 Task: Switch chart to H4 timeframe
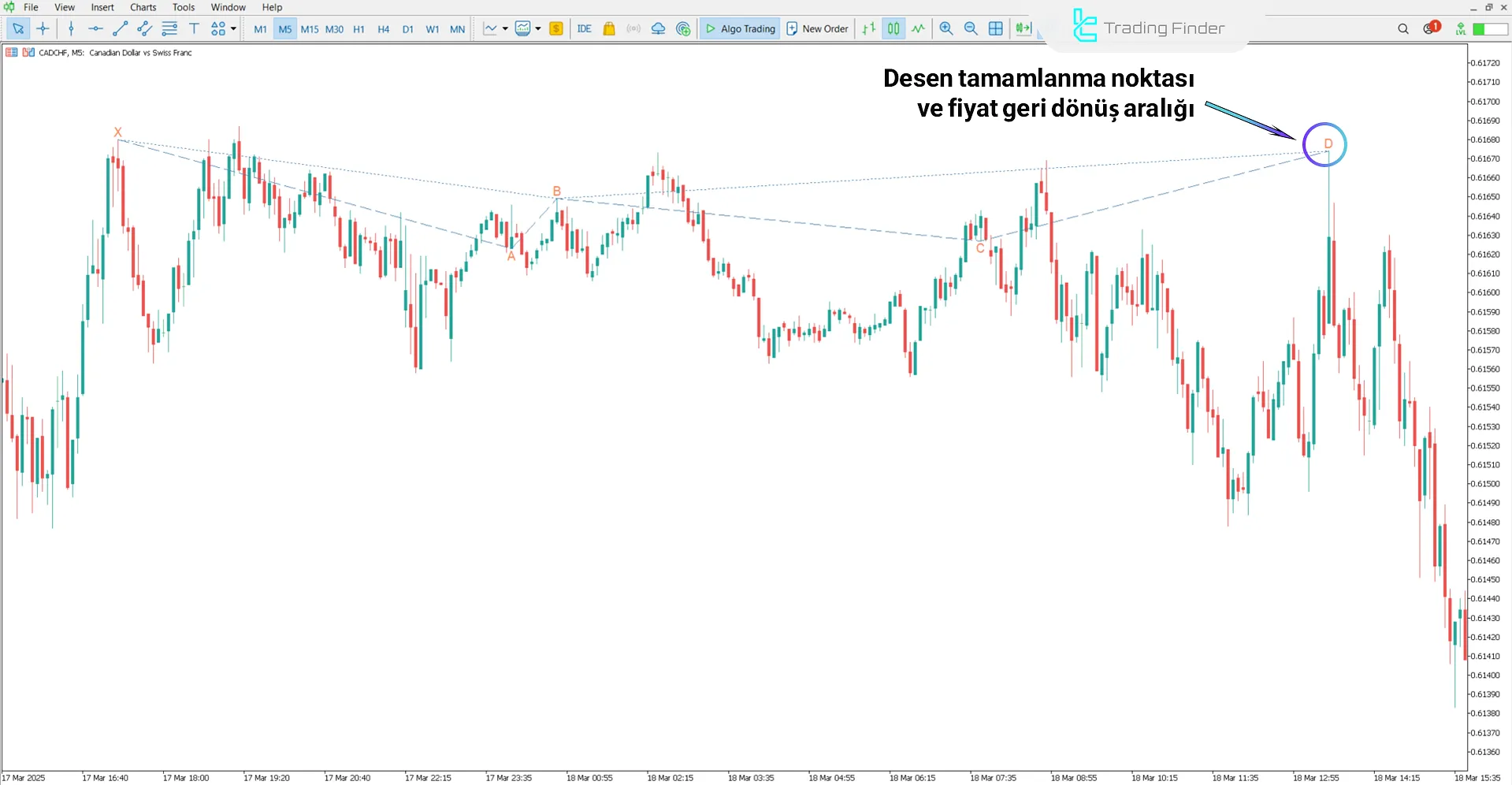383,29
